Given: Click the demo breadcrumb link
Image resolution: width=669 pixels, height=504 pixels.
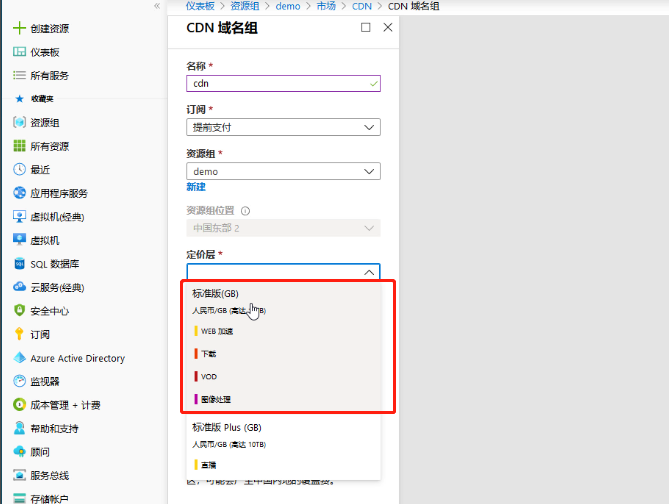Looking at the screenshot, I should coord(288,6).
